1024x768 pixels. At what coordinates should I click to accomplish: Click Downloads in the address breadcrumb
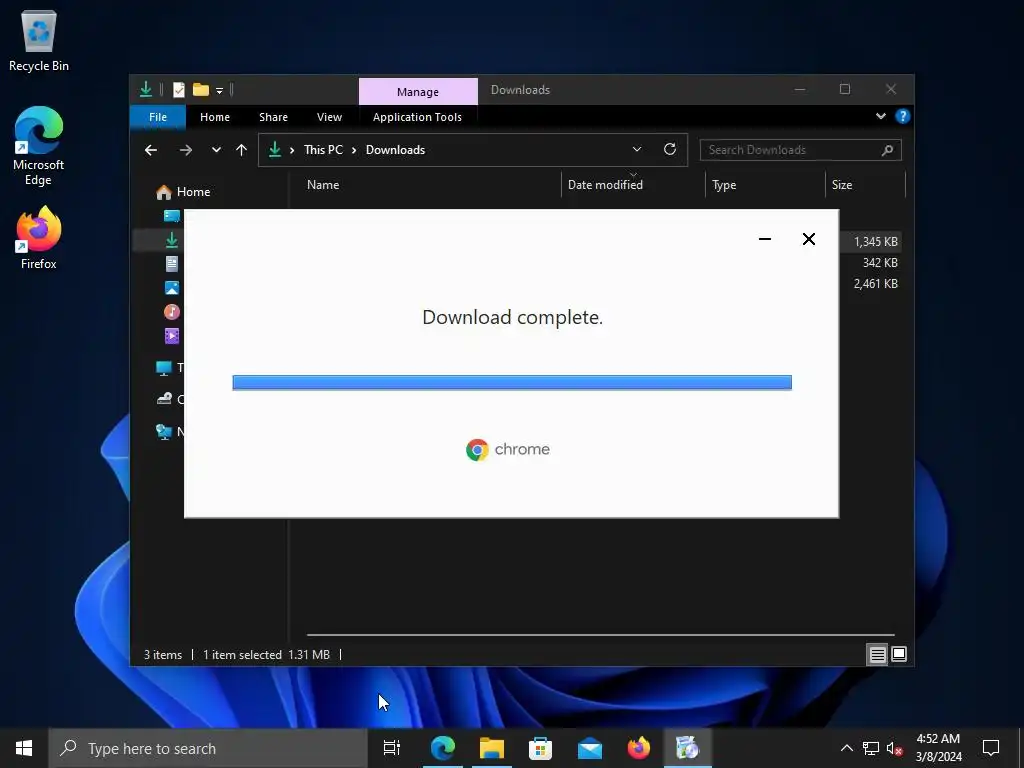pyautogui.click(x=395, y=150)
